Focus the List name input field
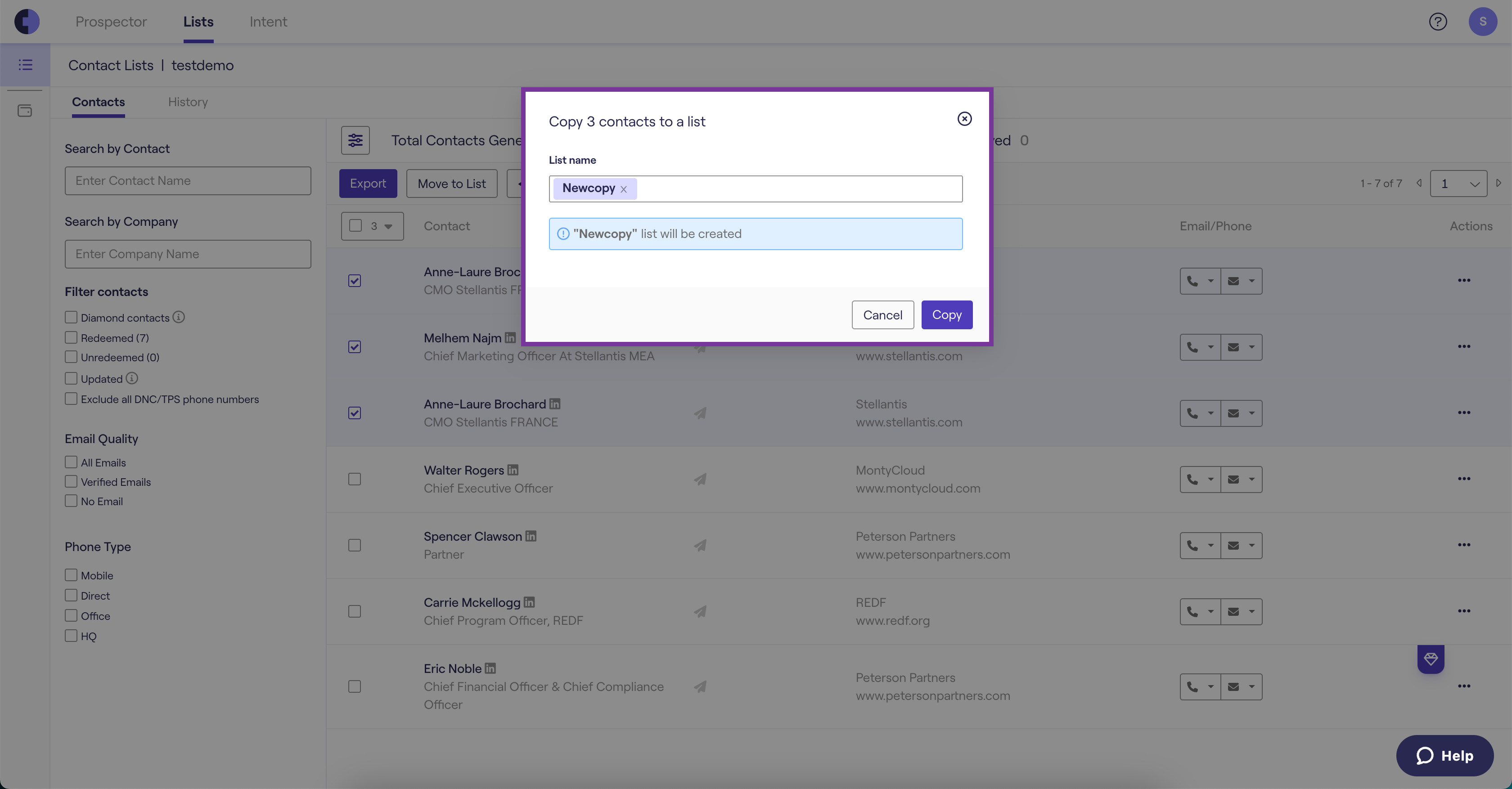The width and height of the screenshot is (1512, 789). [798, 189]
